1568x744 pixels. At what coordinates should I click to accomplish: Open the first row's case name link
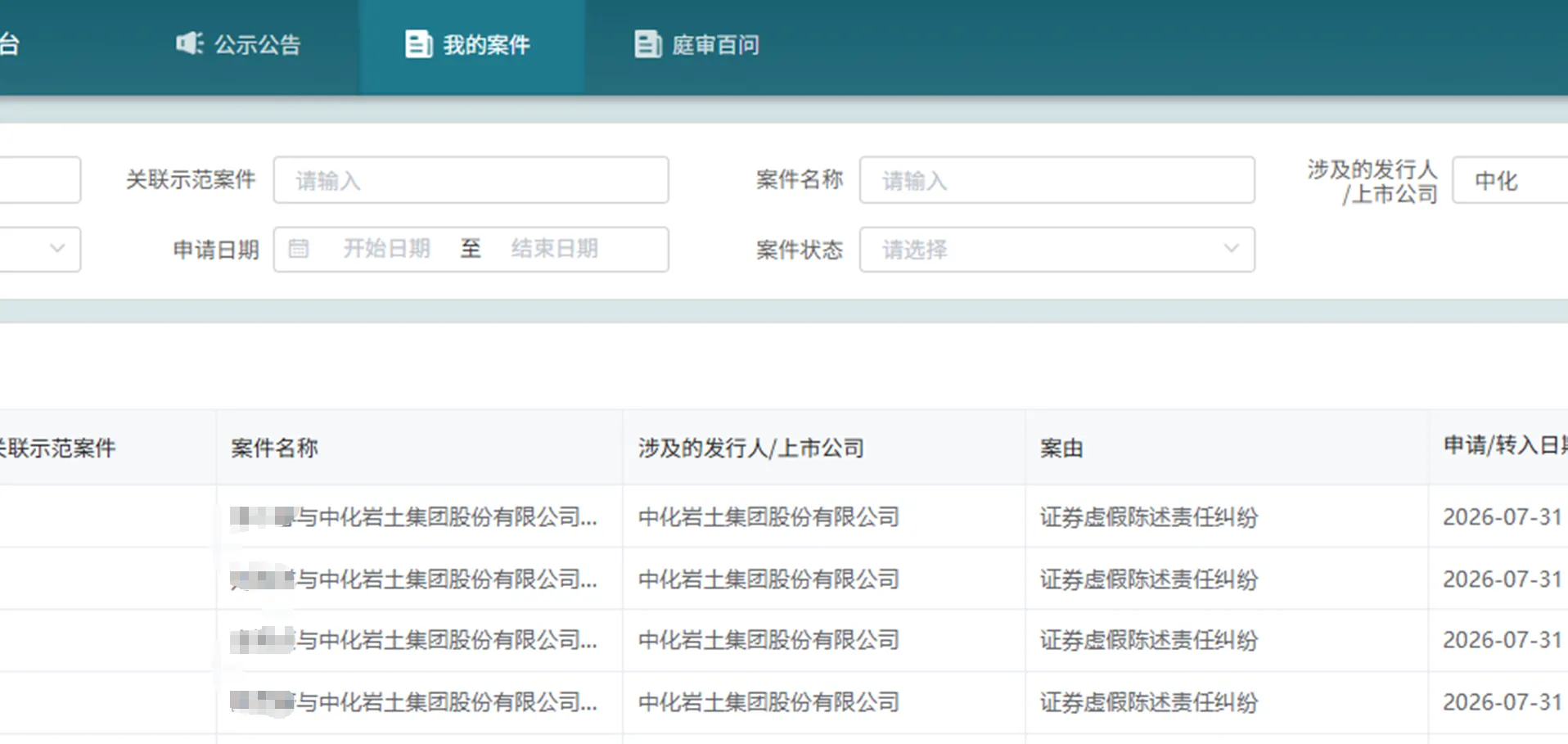(x=413, y=517)
